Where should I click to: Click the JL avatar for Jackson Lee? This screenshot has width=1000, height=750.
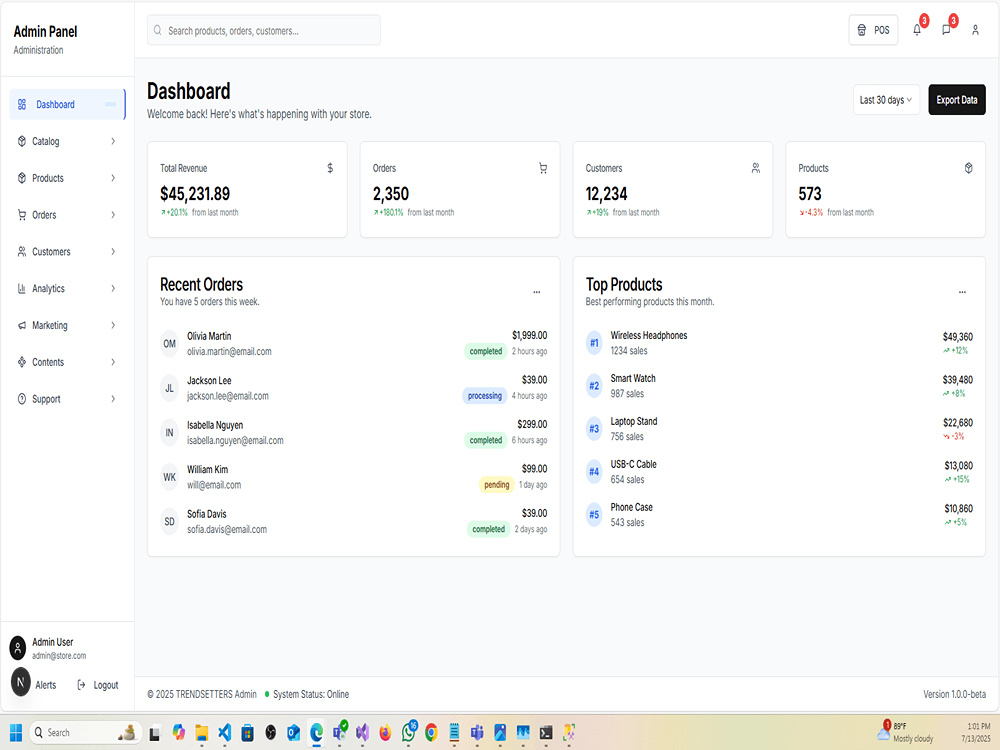(170, 388)
